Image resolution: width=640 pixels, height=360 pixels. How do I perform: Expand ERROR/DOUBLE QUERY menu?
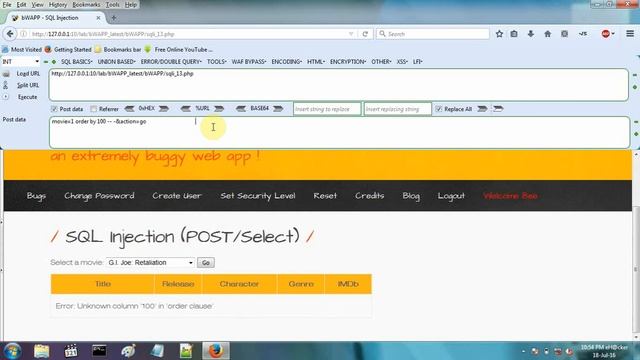[x=171, y=62]
